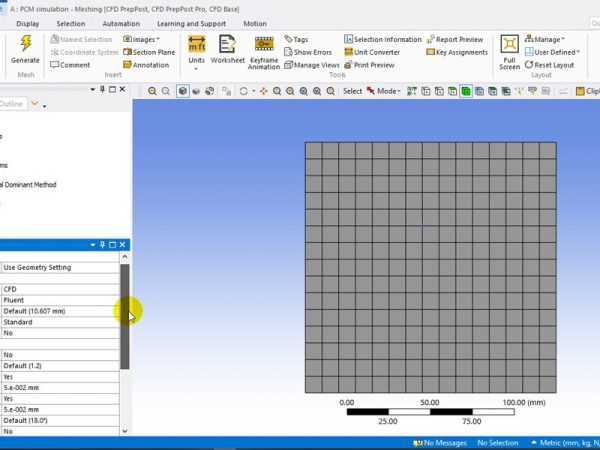Click the Details panel scrollbar thumb

tap(125, 316)
